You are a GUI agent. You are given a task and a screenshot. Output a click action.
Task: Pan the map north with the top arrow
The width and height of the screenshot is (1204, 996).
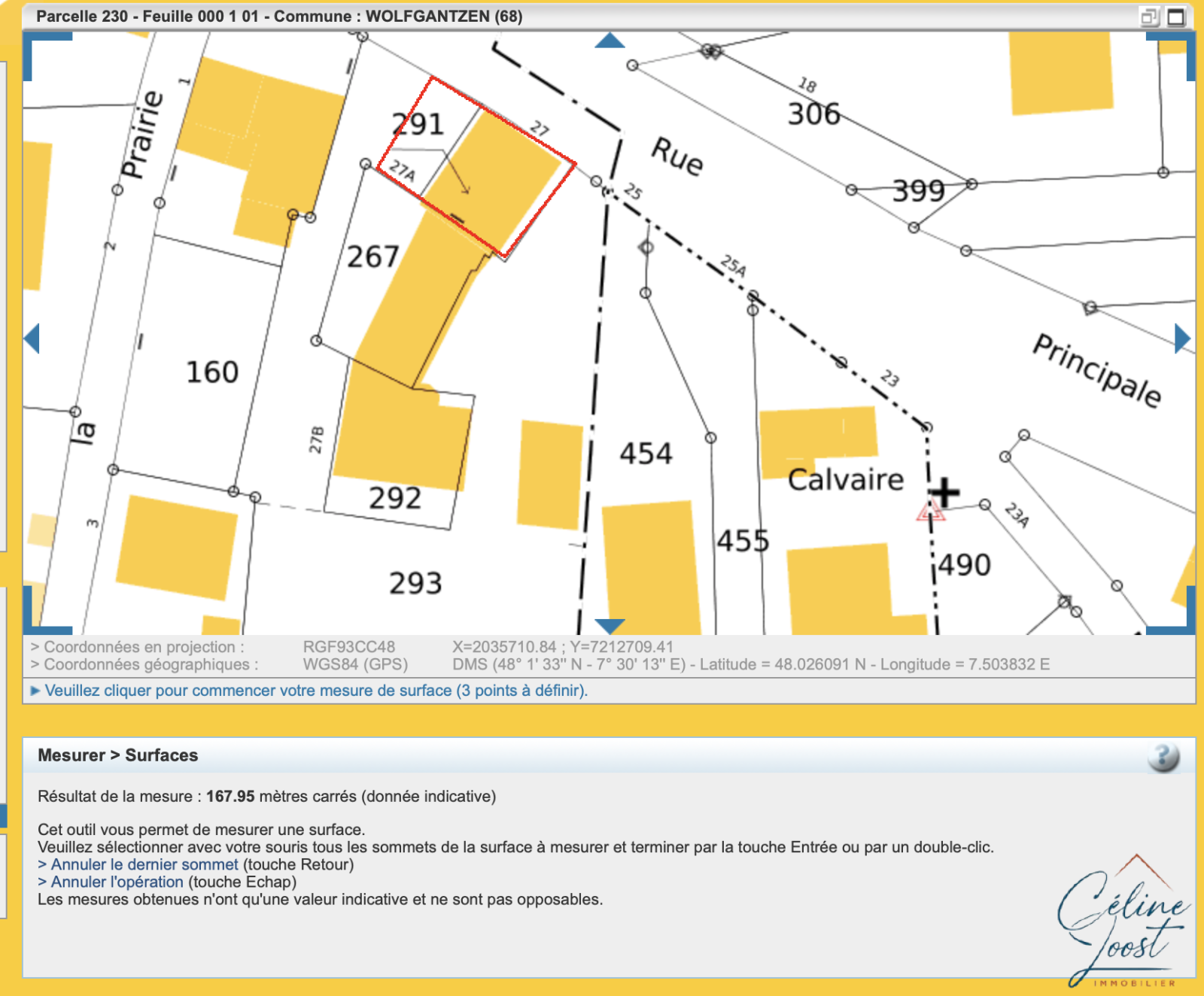610,41
